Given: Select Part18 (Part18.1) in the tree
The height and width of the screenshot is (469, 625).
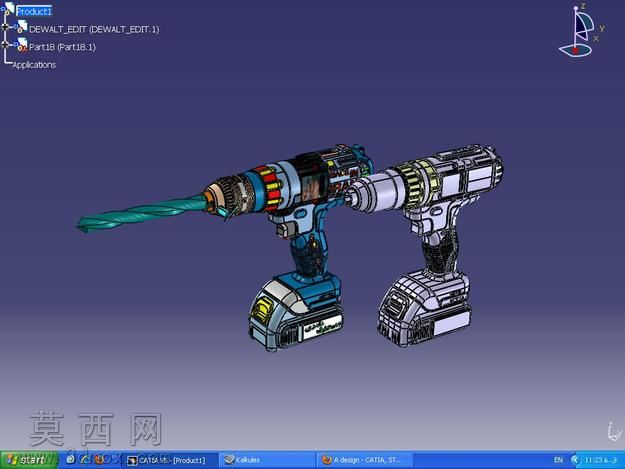Looking at the screenshot, I should pos(62,47).
